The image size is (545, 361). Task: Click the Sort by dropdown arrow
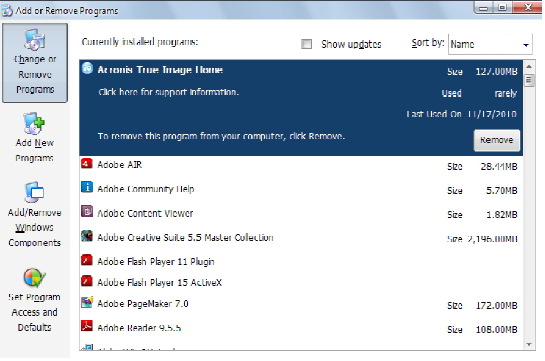[x=526, y=44]
